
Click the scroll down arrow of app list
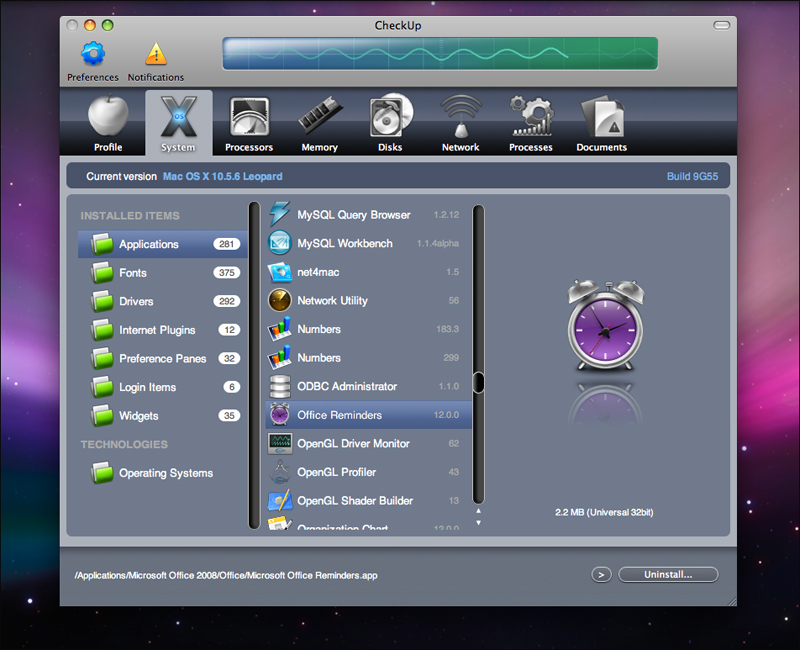click(478, 522)
